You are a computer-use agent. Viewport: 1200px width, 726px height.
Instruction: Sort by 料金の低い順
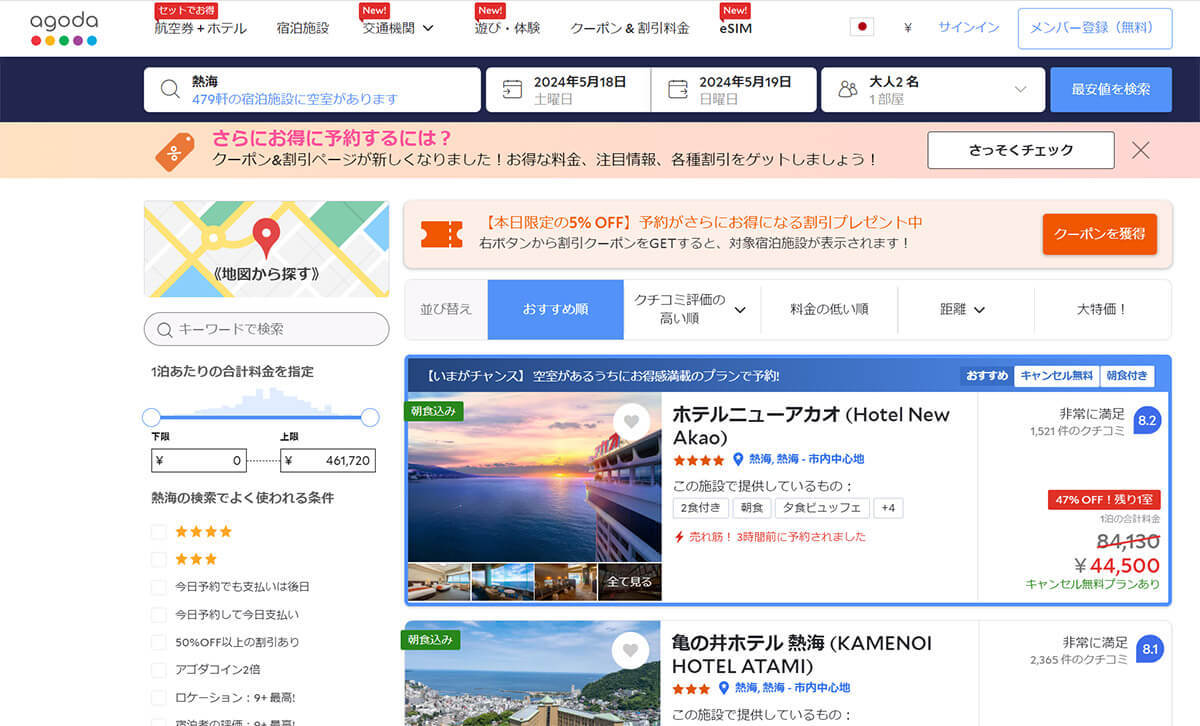click(x=829, y=310)
